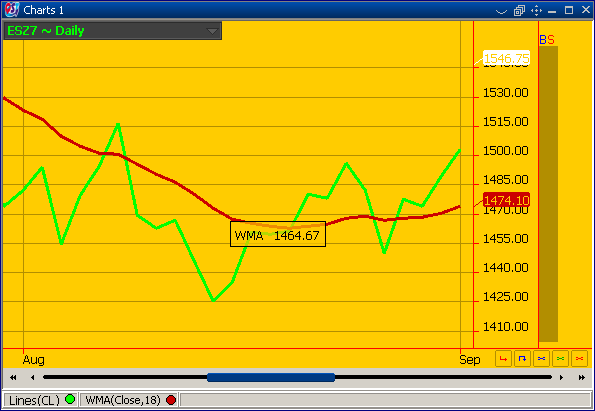595x411 pixels.
Task: Click the green crossover icon button
Action: (560, 359)
